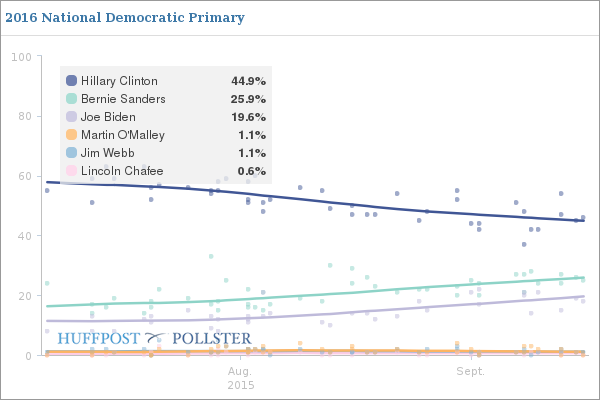Click Clinton's 44.9% value in the legend
This screenshot has width=600, height=400.
tap(248, 81)
